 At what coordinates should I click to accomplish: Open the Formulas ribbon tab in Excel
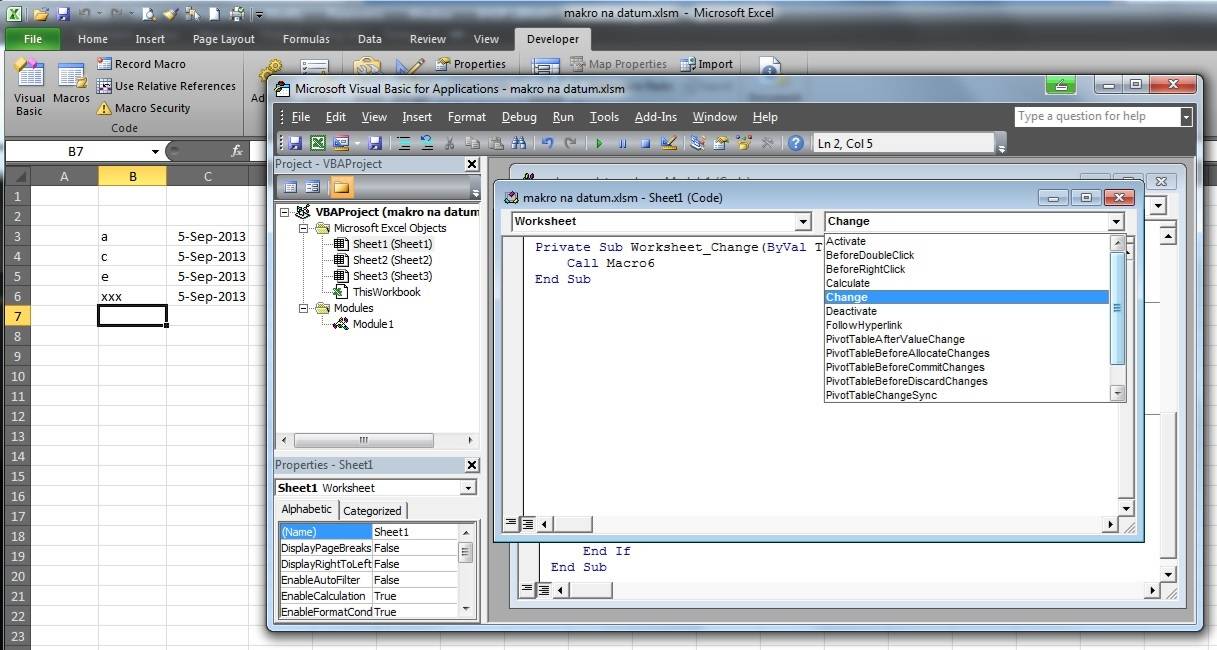point(306,39)
